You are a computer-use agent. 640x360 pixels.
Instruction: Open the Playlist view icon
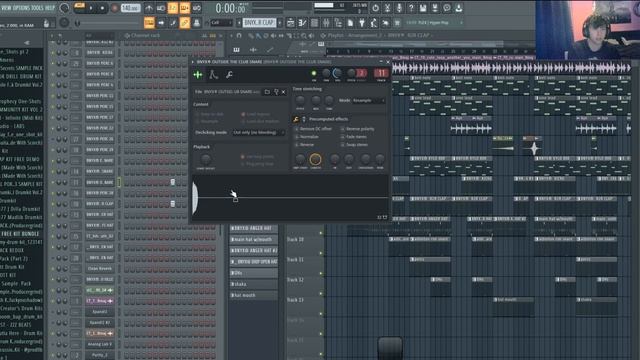point(291,23)
